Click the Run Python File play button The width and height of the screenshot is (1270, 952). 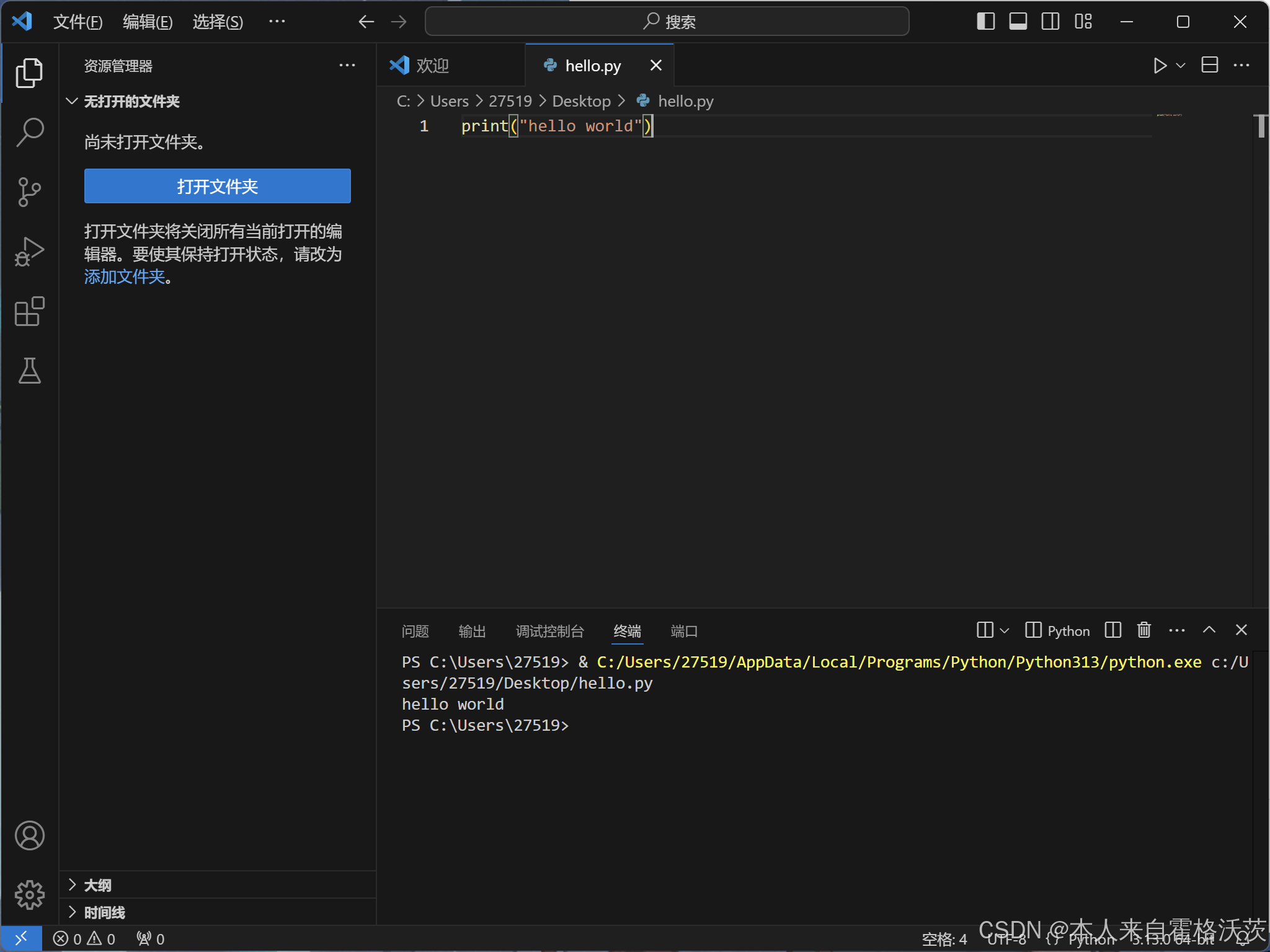click(x=1160, y=66)
